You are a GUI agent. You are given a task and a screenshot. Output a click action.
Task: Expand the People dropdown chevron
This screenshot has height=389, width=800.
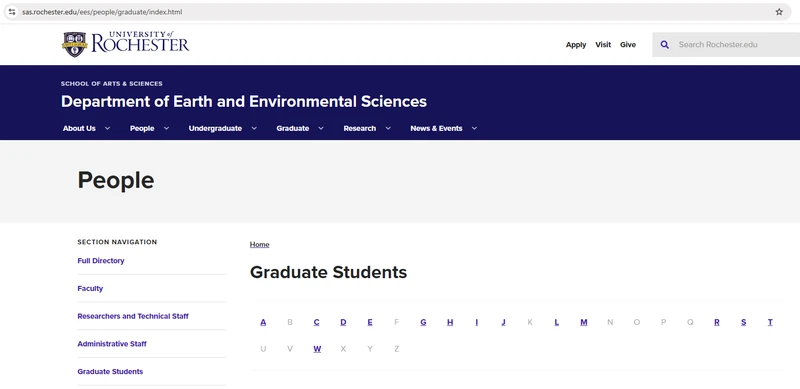pos(166,128)
